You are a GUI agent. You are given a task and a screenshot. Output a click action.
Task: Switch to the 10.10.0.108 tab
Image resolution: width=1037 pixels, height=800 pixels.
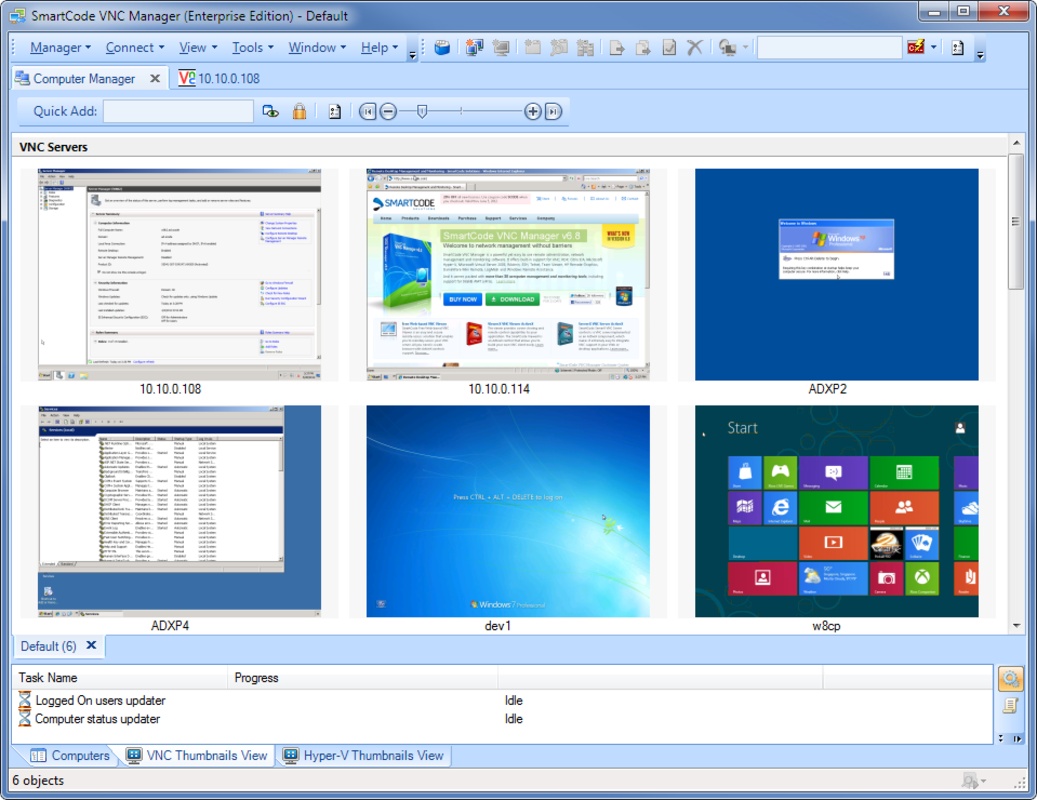218,79
